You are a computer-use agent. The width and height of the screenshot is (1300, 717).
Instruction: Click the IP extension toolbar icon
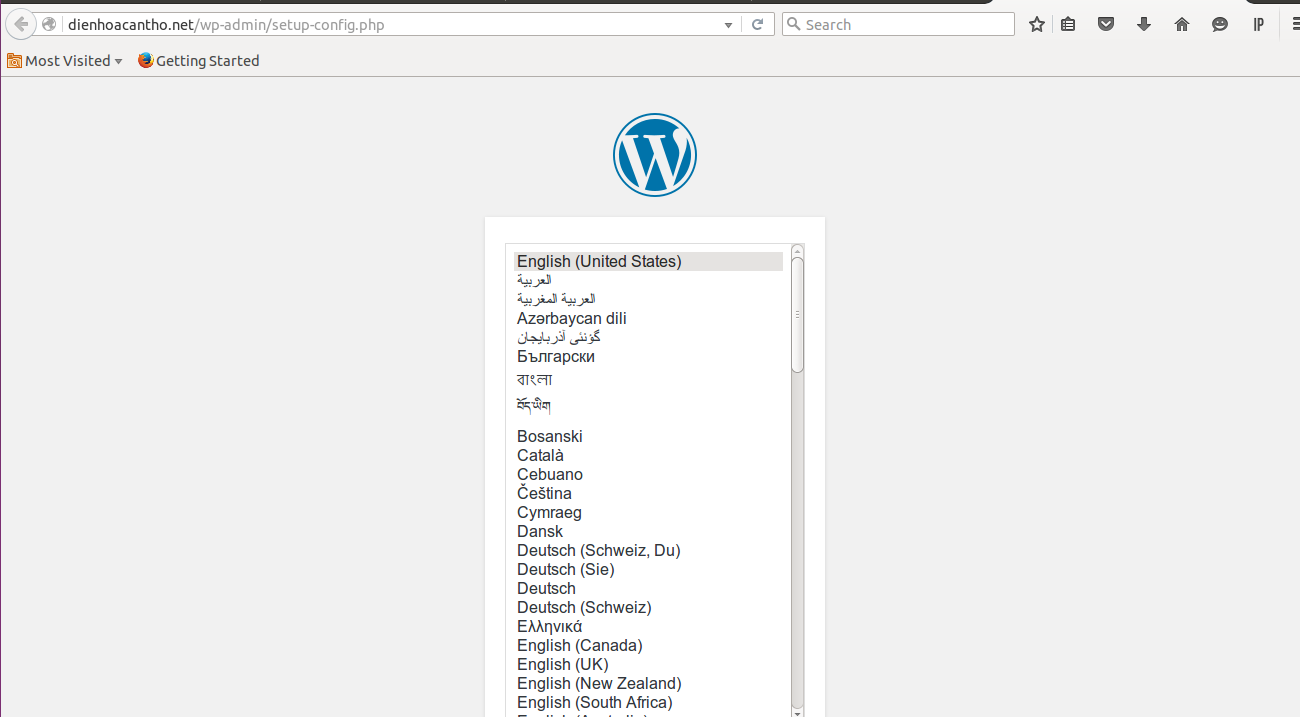click(x=1258, y=25)
